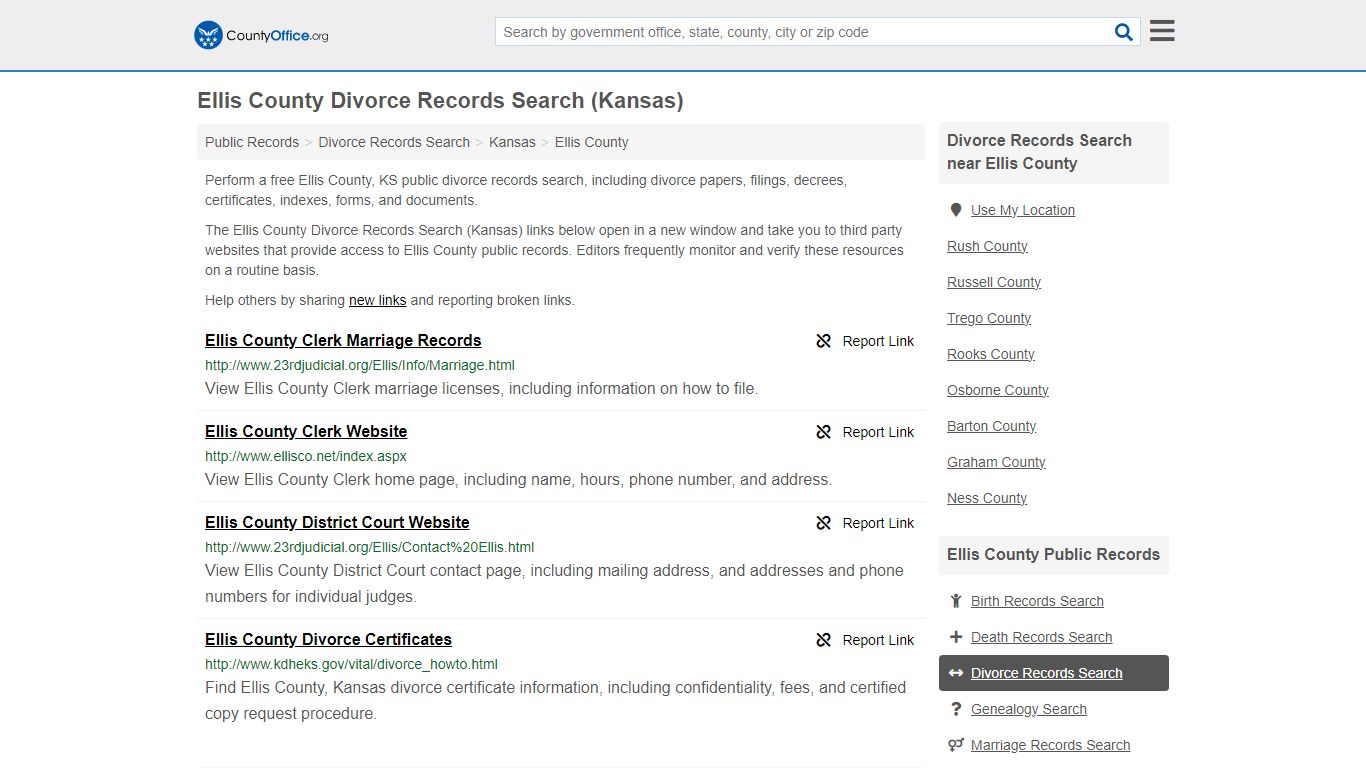Report the District Court Website link
Image resolution: width=1366 pixels, height=768 pixels.
click(x=865, y=523)
